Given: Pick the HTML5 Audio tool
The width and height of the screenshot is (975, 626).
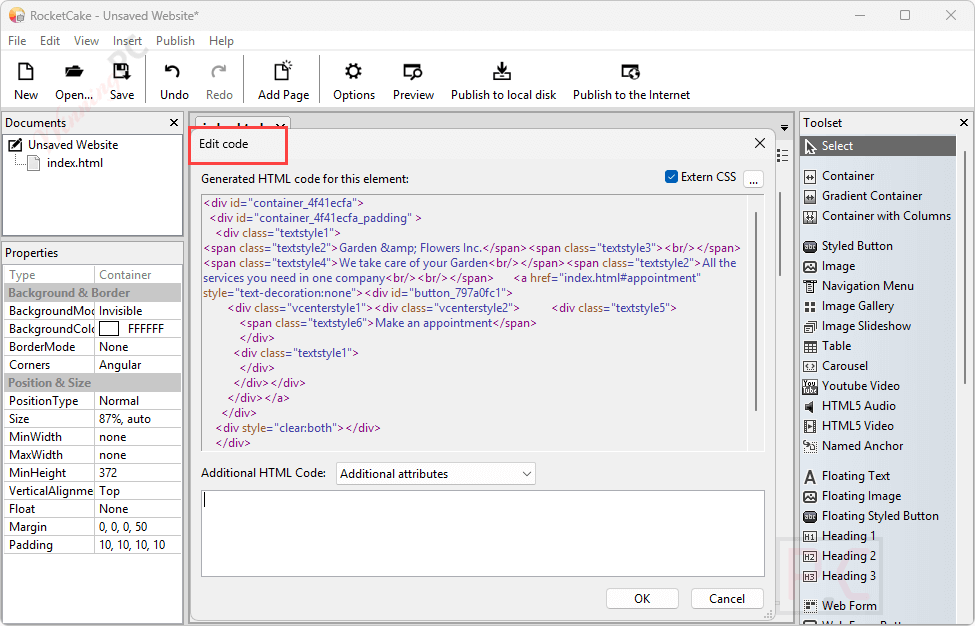Looking at the screenshot, I should point(849,406).
